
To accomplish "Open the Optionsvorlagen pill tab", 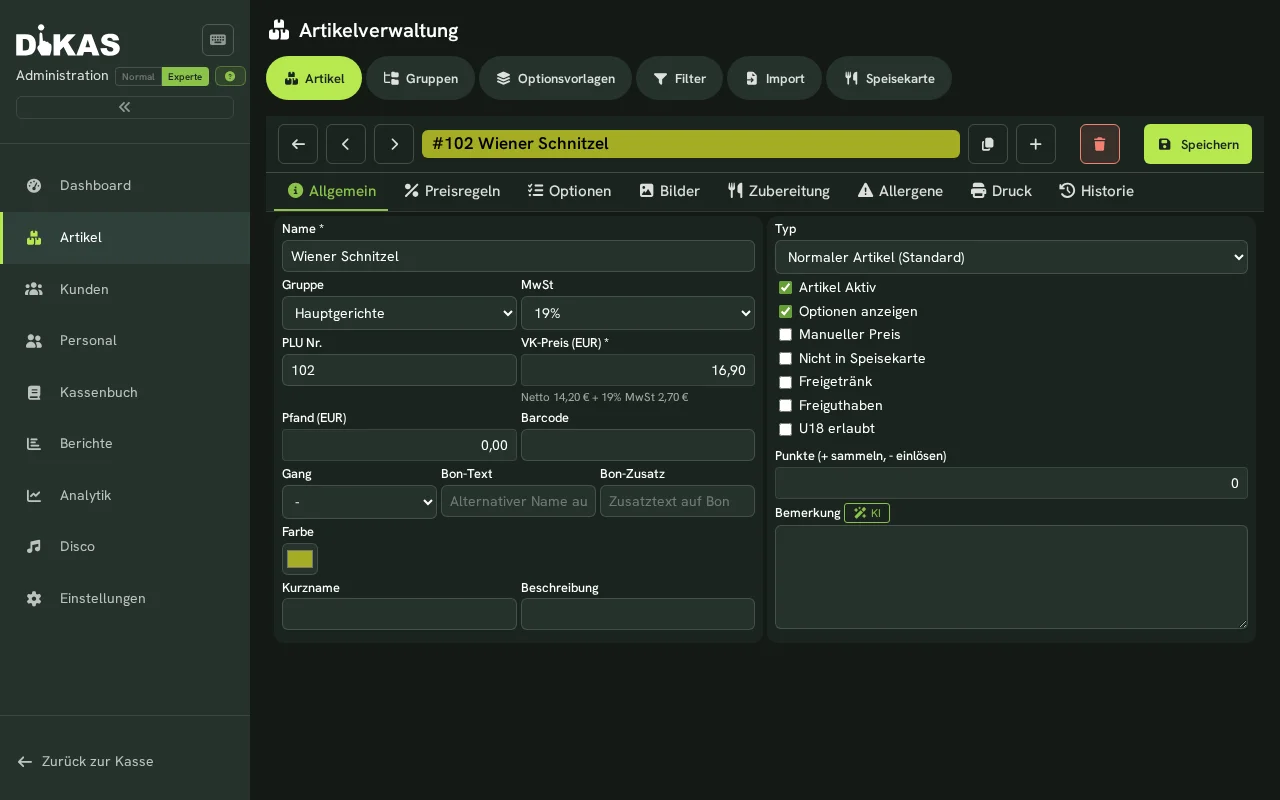I will click(555, 78).
